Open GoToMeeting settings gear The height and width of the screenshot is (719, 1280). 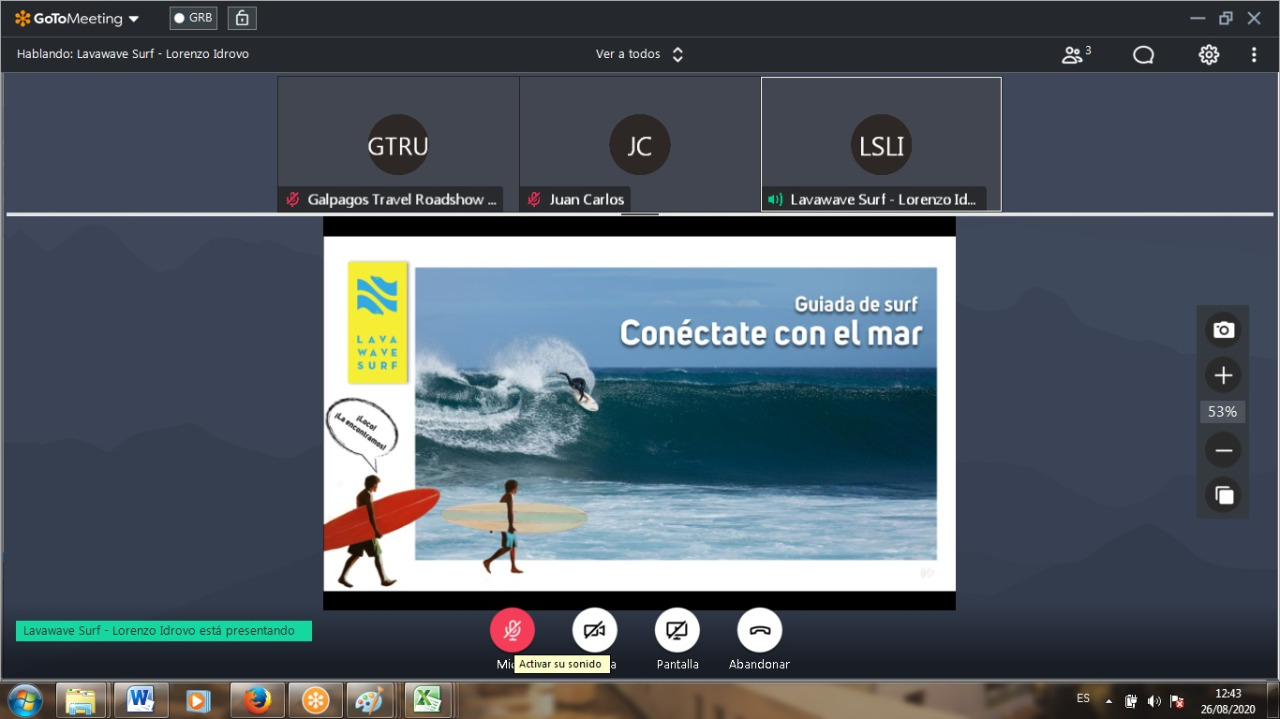1209,55
